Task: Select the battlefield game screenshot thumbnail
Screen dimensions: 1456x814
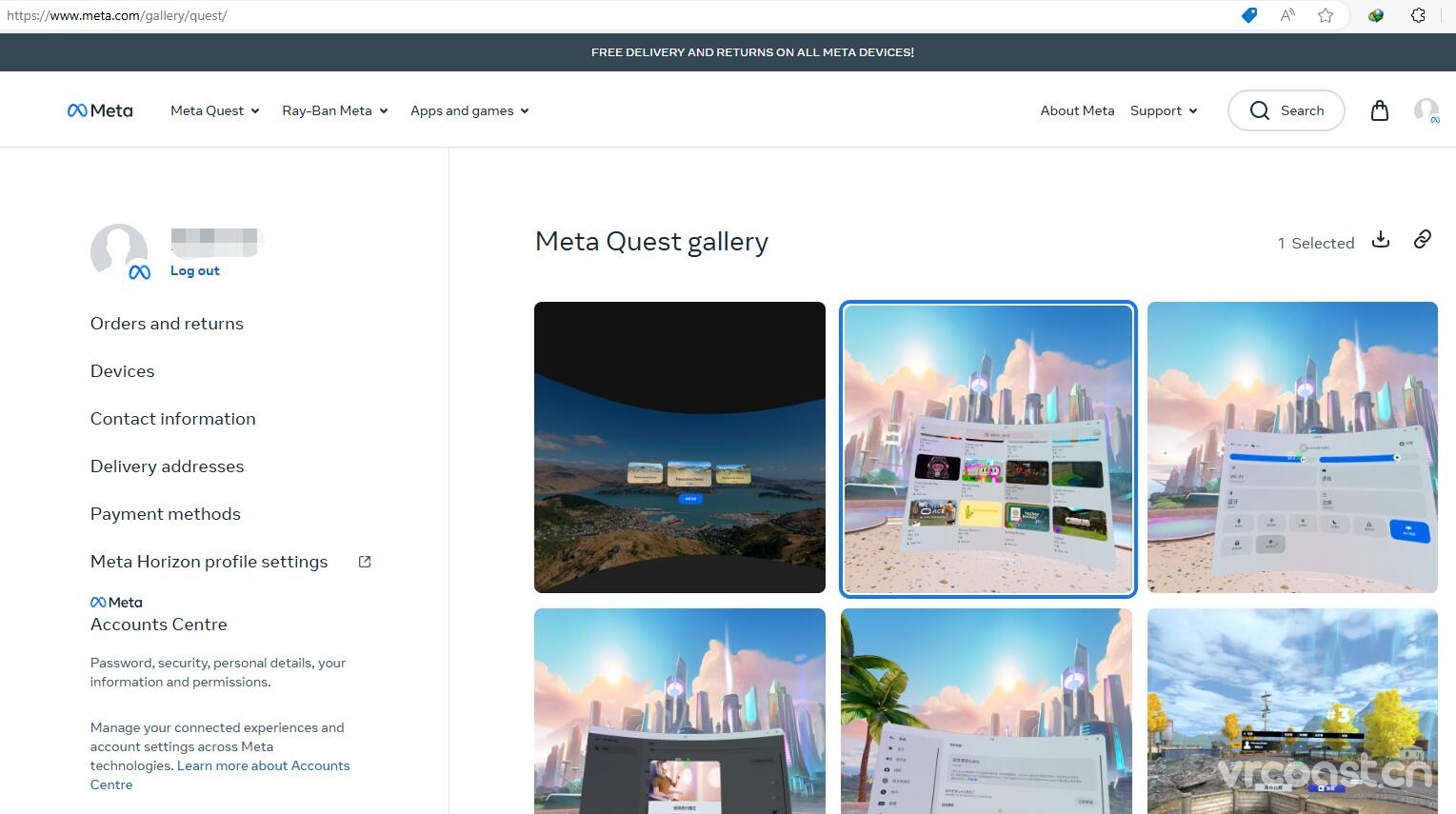Action: tap(1292, 711)
